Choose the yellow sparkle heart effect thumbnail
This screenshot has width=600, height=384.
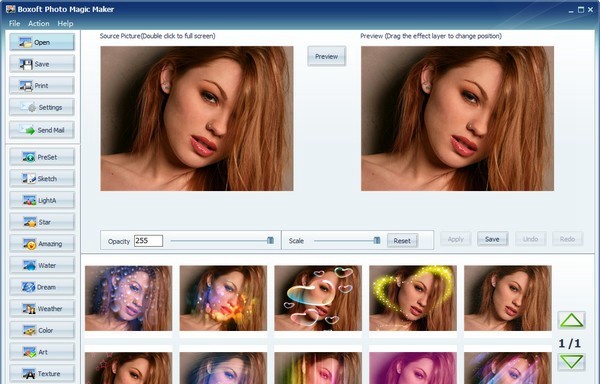(413, 298)
